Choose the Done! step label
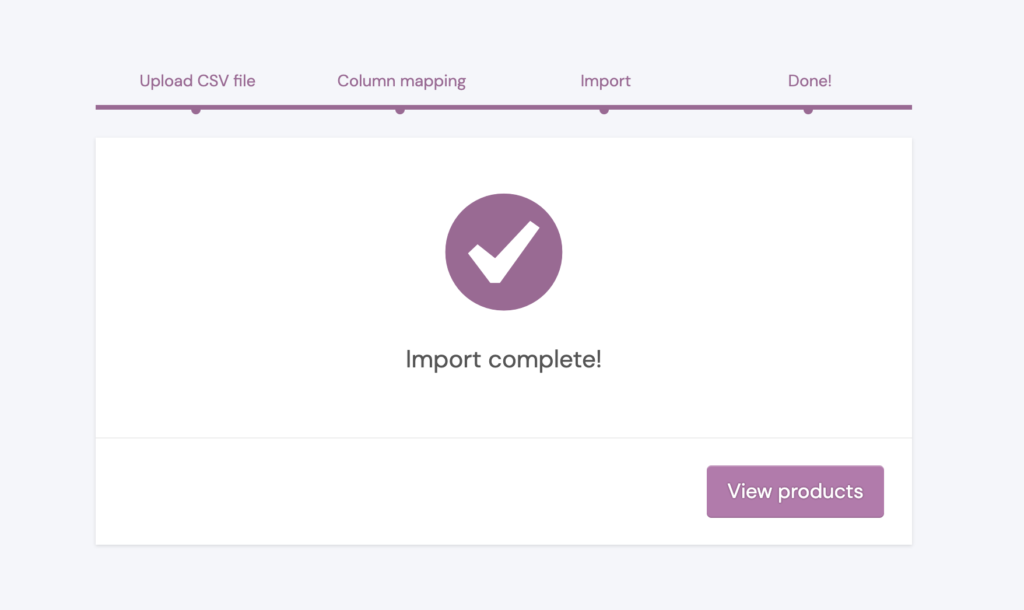Viewport: 1024px width, 610px height. tap(809, 81)
